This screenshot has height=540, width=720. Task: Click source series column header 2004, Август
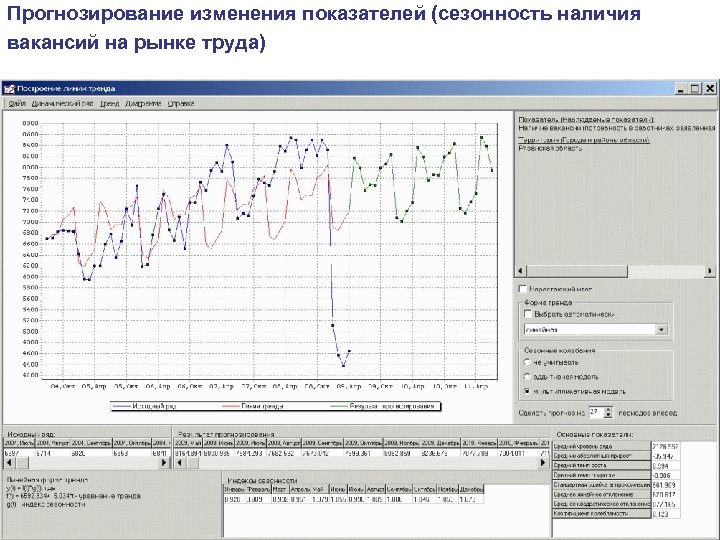[53, 443]
